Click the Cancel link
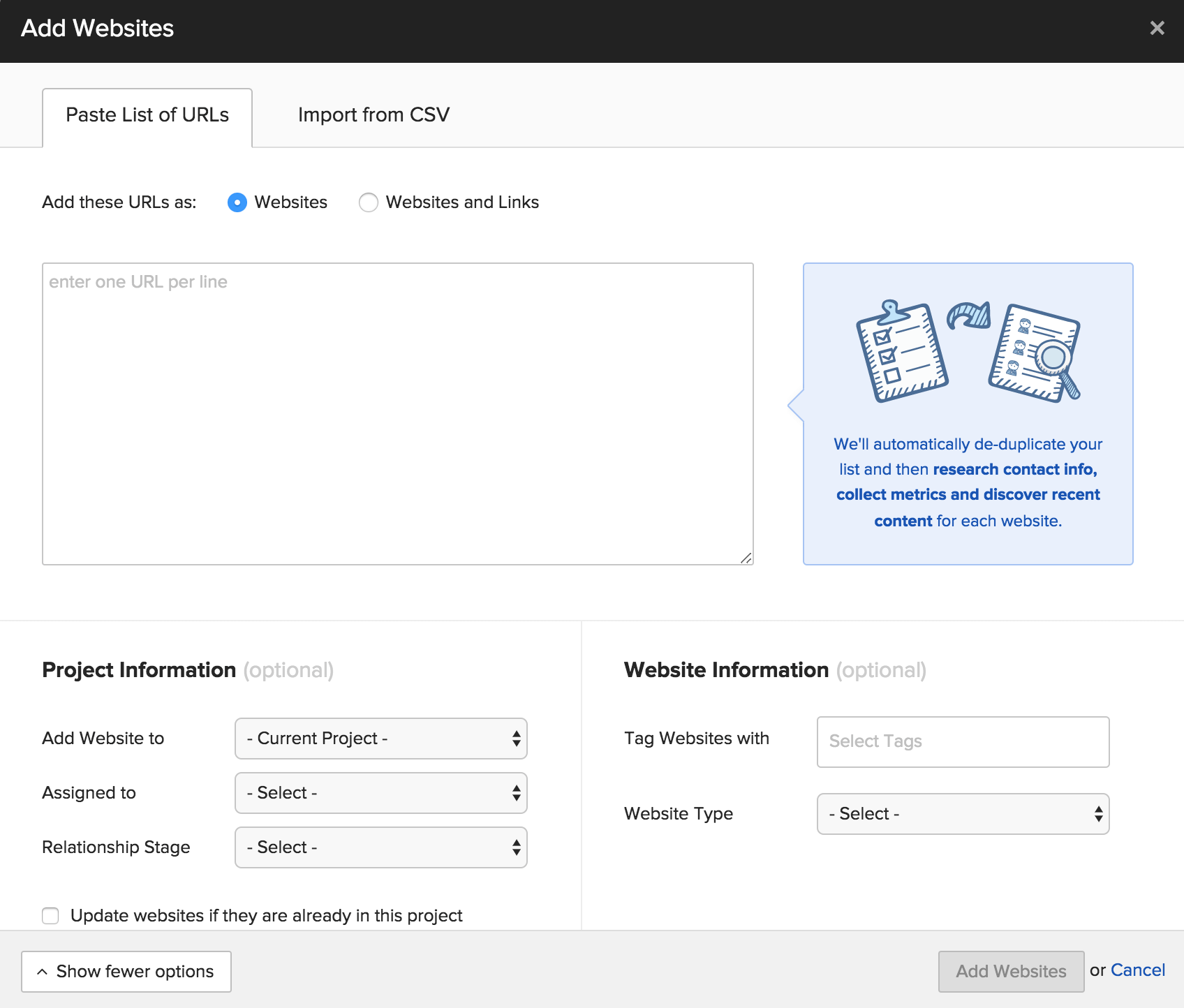The width and height of the screenshot is (1184, 1008). pos(1137,970)
